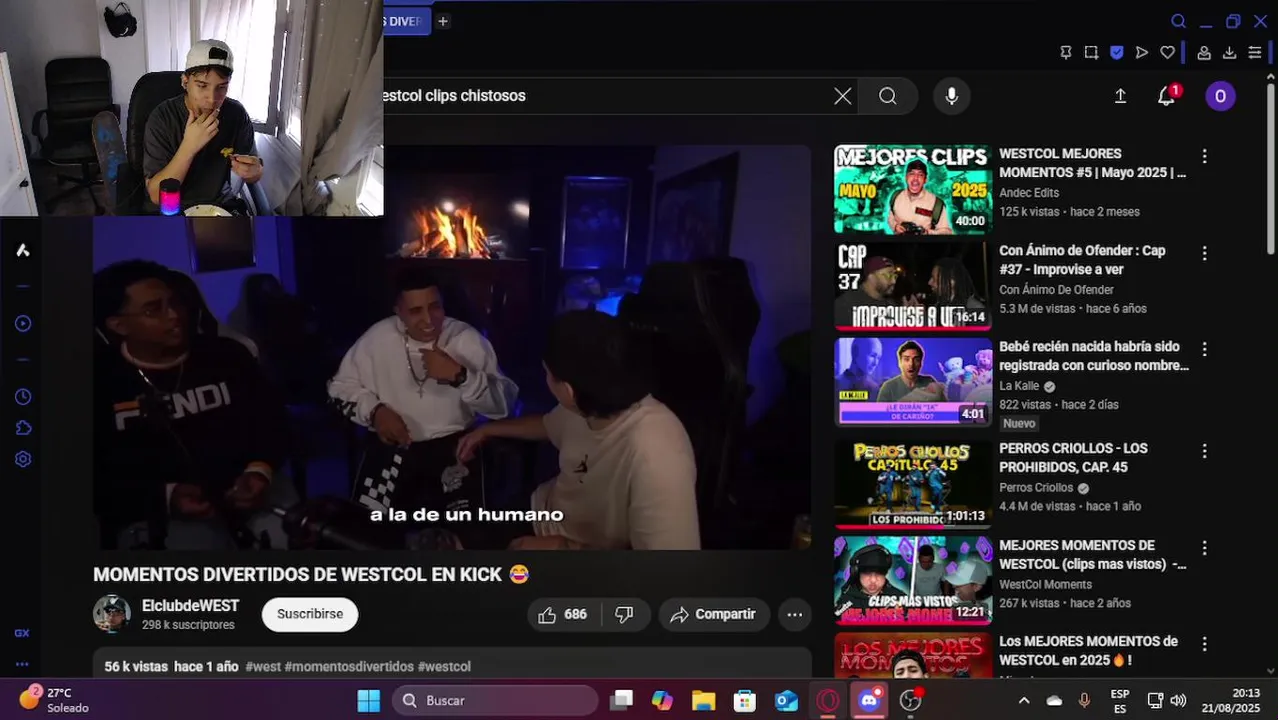Open options for PERROS CRIOLLOS video
This screenshot has height=720, width=1278.
[x=1204, y=451]
